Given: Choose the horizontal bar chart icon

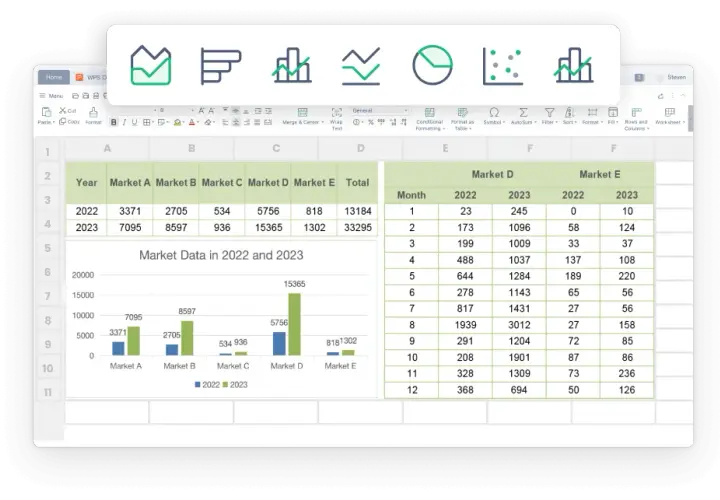Looking at the screenshot, I should click(221, 67).
